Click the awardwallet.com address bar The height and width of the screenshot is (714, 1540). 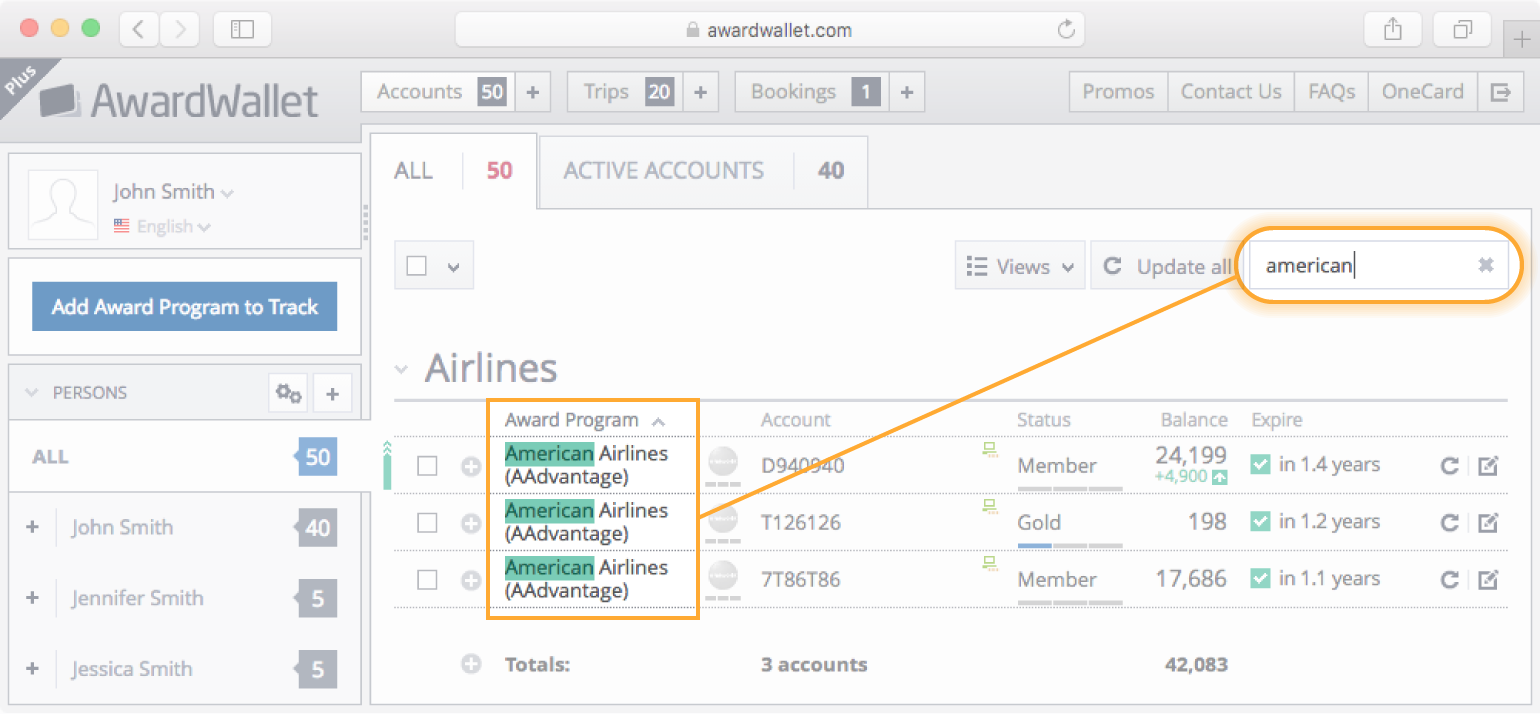pyautogui.click(x=769, y=30)
